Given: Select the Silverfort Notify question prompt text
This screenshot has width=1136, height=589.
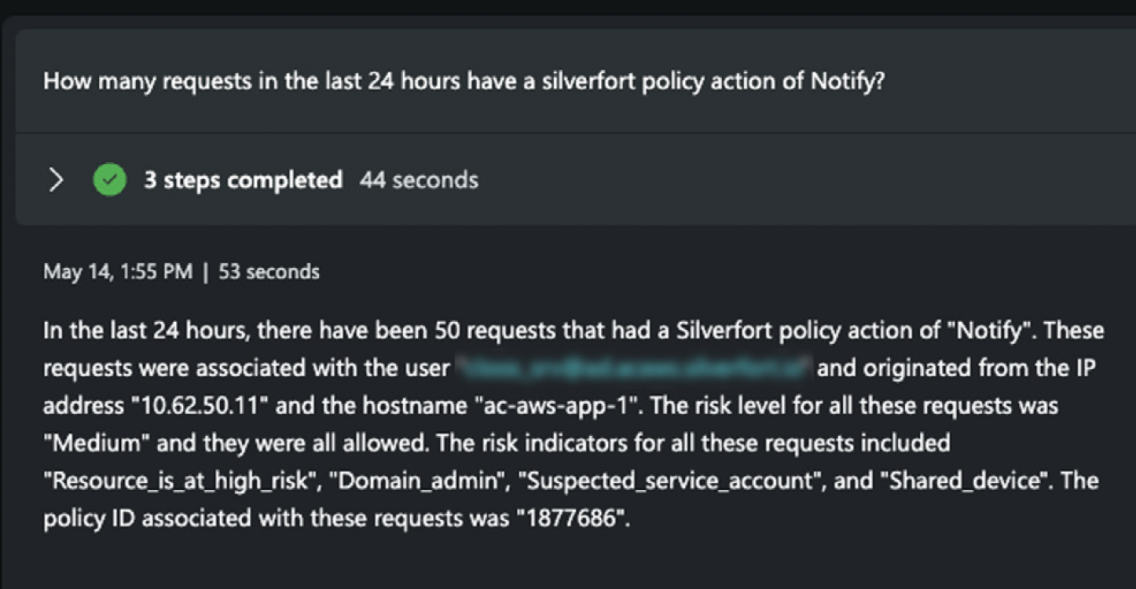Looking at the screenshot, I should 464,81.
